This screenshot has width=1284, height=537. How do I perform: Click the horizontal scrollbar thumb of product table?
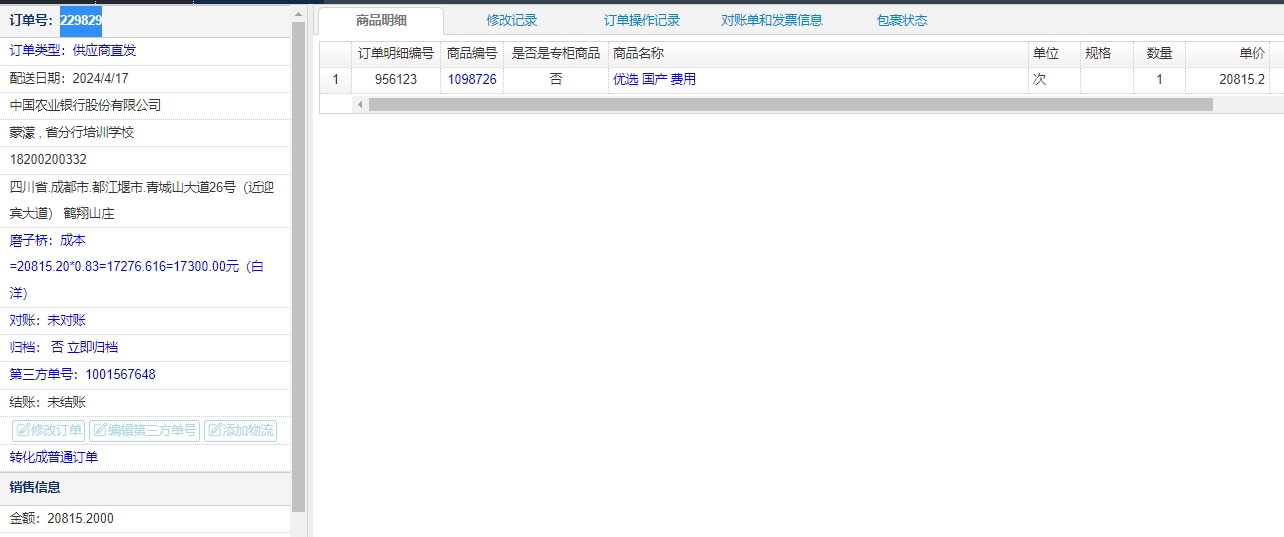pyautogui.click(x=790, y=104)
